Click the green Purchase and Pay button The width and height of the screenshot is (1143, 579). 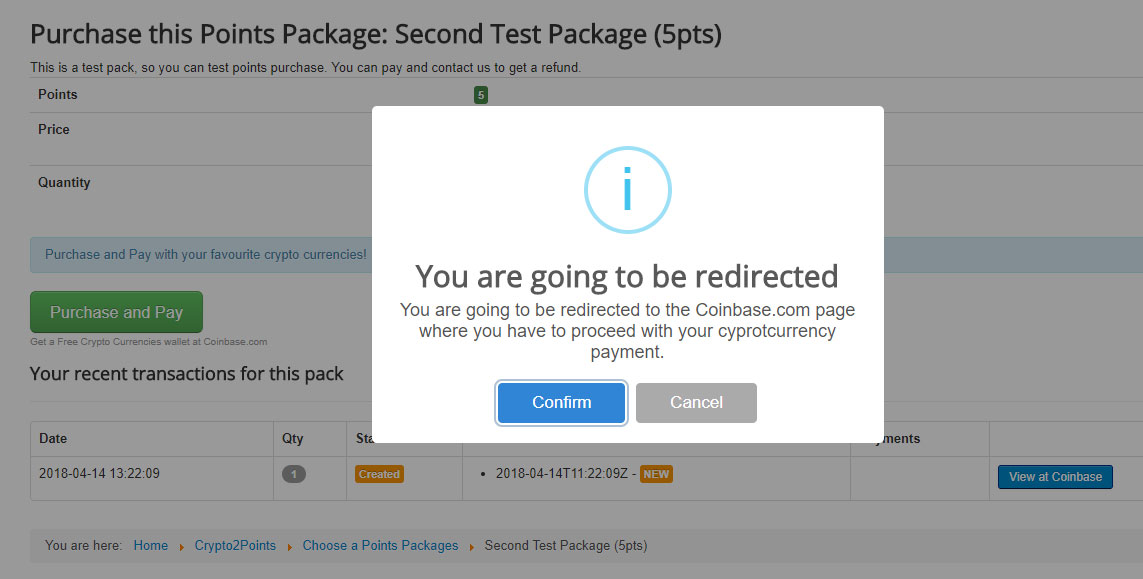(117, 312)
